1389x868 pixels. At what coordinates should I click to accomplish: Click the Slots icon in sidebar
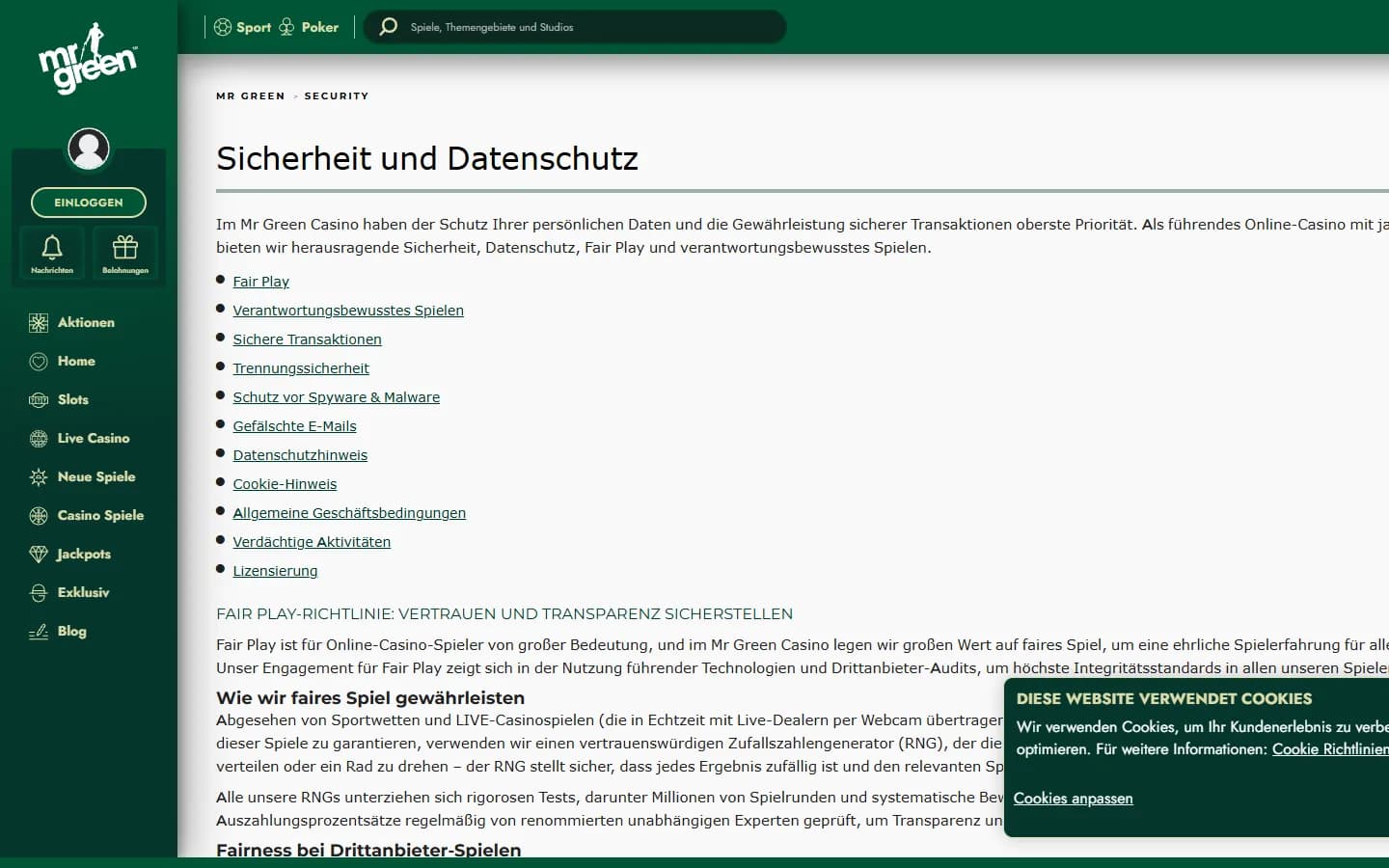click(39, 400)
